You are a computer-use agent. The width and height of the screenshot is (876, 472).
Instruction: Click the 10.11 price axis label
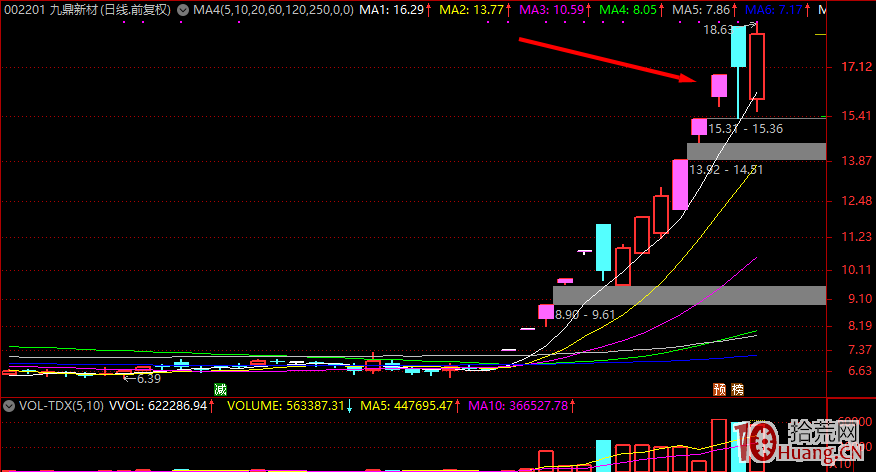(x=856, y=270)
